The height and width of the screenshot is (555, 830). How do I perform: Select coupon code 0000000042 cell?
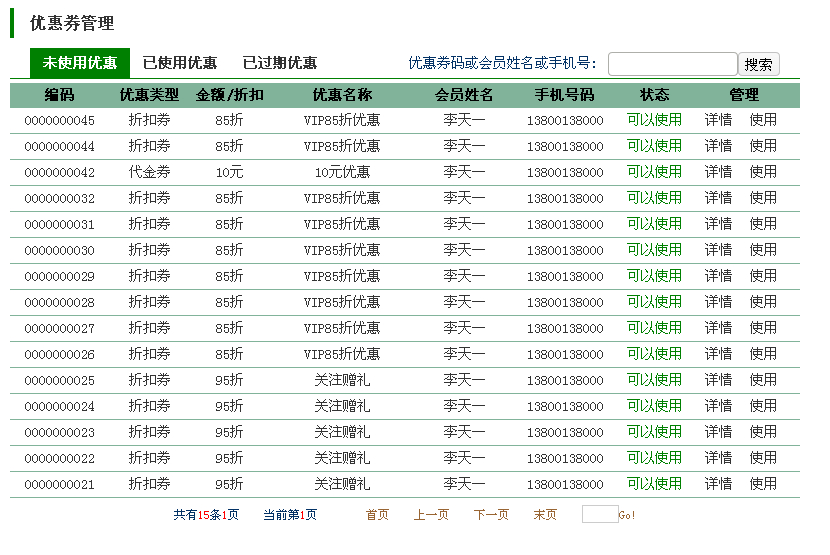(x=59, y=173)
